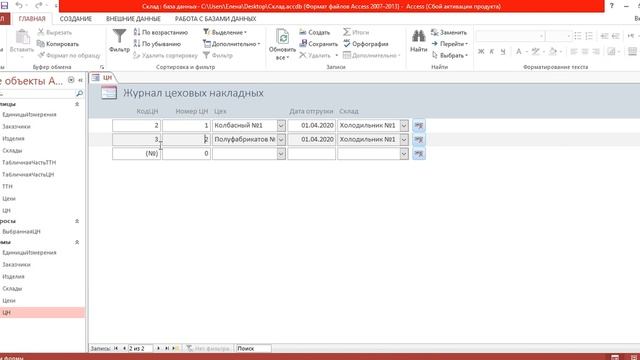Open the Выбрать dropdown
Image resolution: width=640 pixels, height=360 pixels.
point(450,55)
